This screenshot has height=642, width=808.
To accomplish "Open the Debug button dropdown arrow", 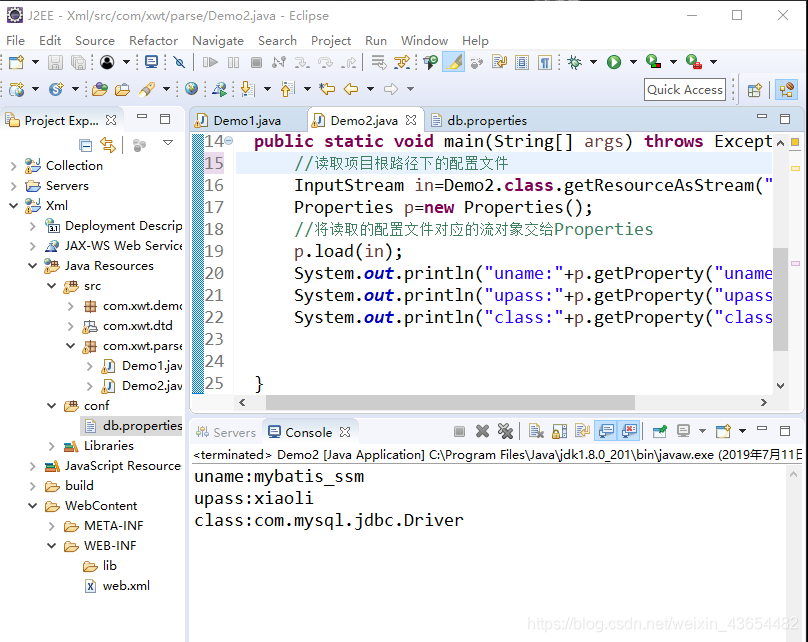I will click(x=594, y=62).
